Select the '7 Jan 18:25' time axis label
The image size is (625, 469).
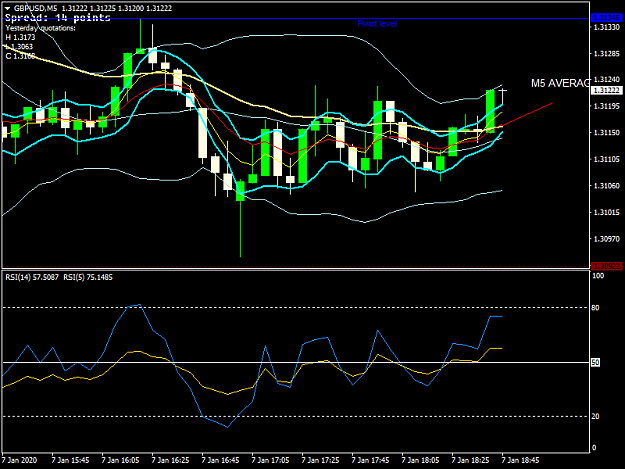pos(470,460)
